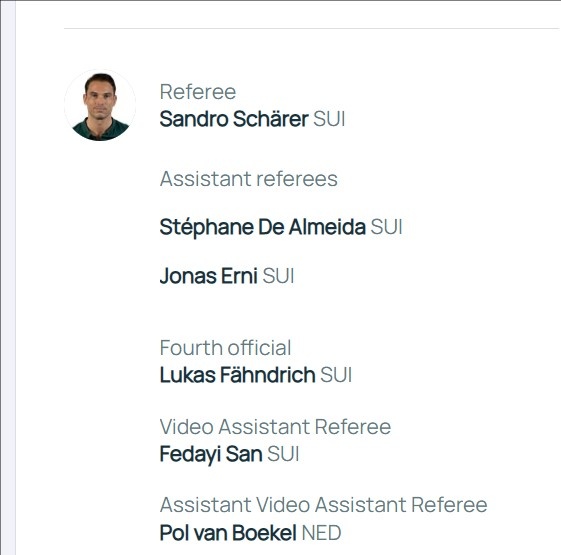Click the Video Assistant Referee heading
561x555 pixels.
point(275,427)
